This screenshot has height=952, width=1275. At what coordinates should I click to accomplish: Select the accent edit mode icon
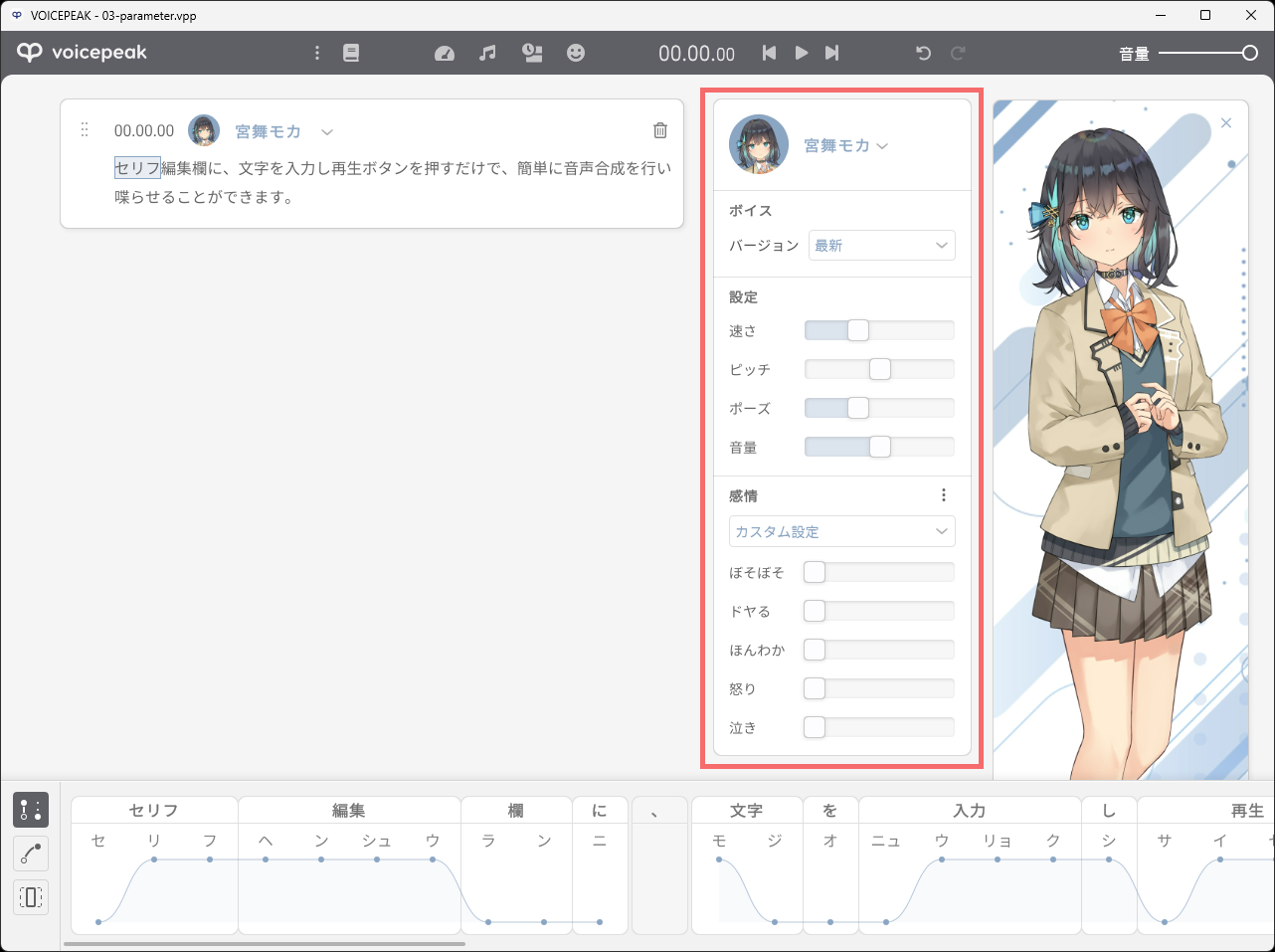click(x=31, y=810)
